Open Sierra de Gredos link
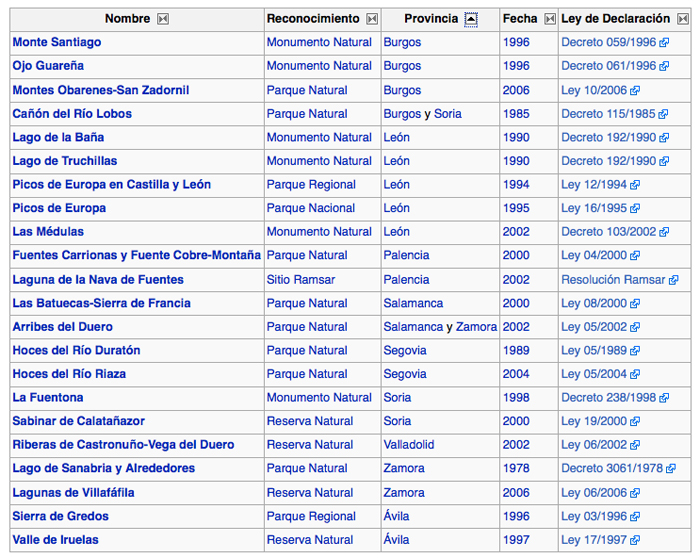This screenshot has height=558, width=700. [60, 516]
